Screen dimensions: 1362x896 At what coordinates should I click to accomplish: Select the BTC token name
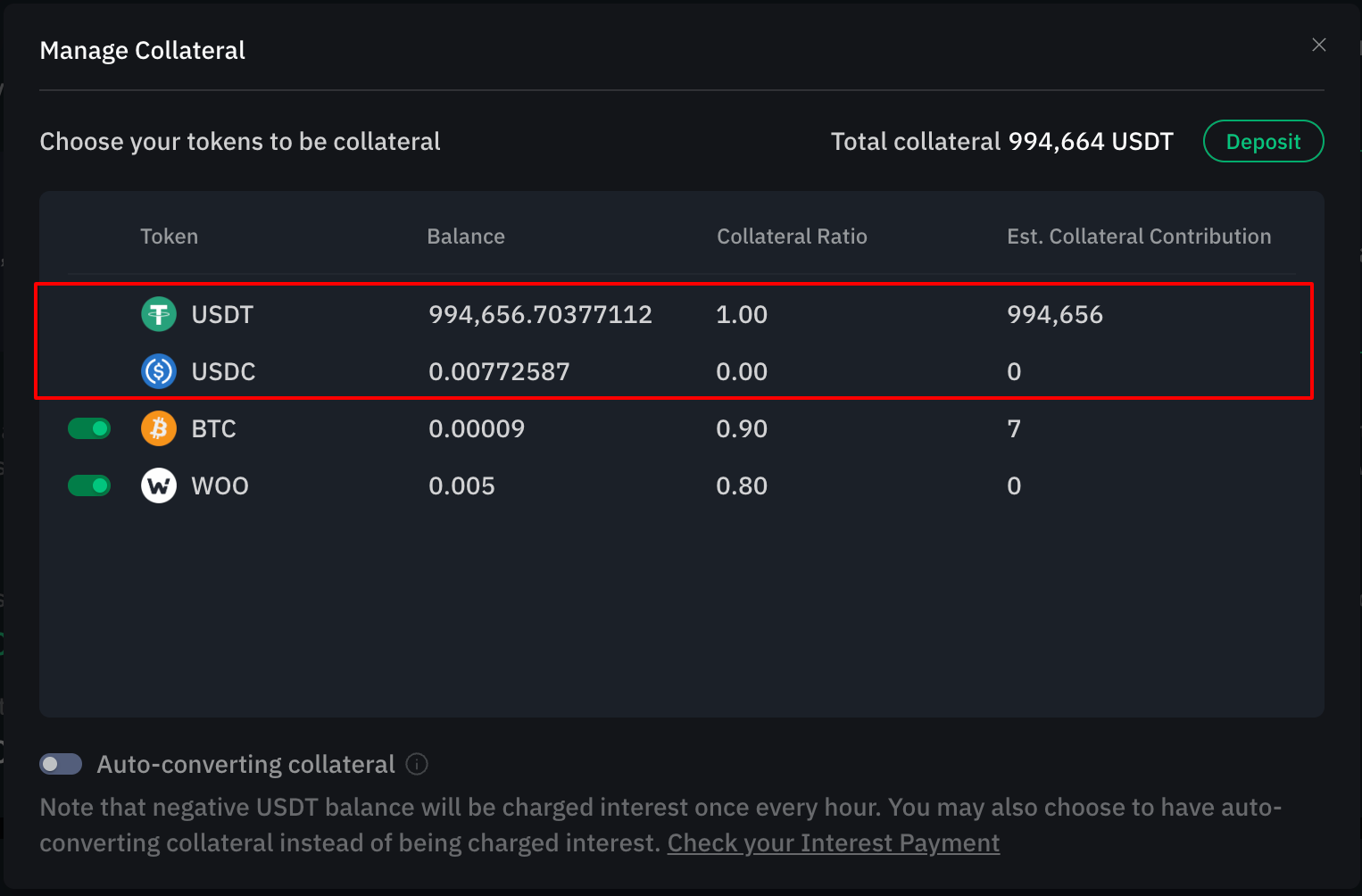pyautogui.click(x=213, y=428)
